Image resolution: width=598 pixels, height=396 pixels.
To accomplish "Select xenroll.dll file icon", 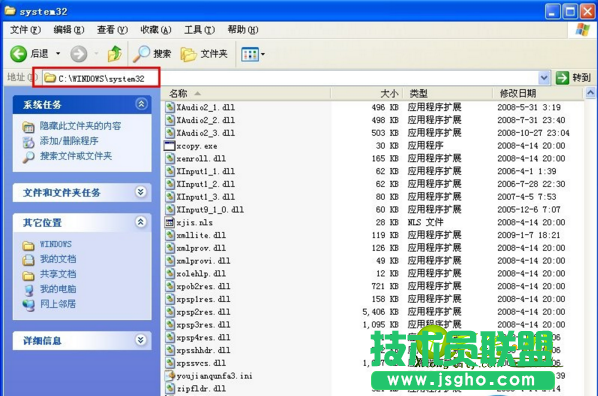I will (170, 158).
